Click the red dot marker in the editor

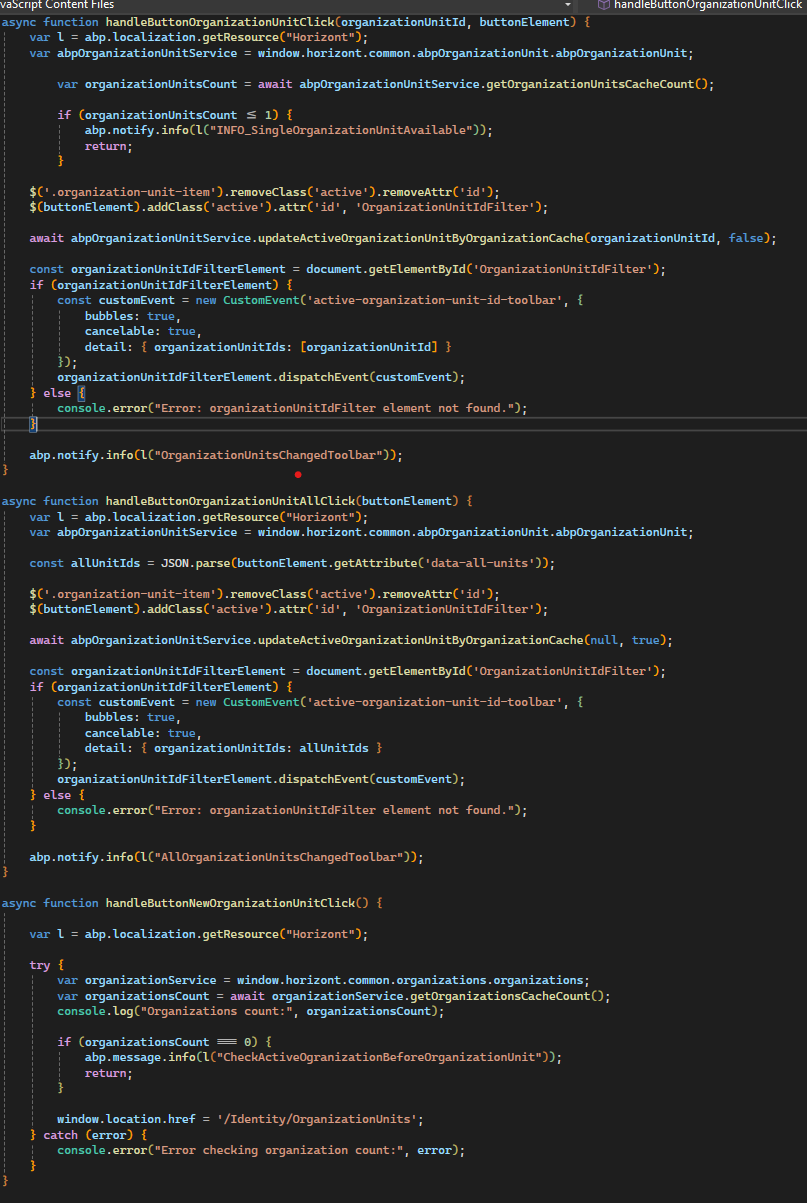[x=298, y=473]
